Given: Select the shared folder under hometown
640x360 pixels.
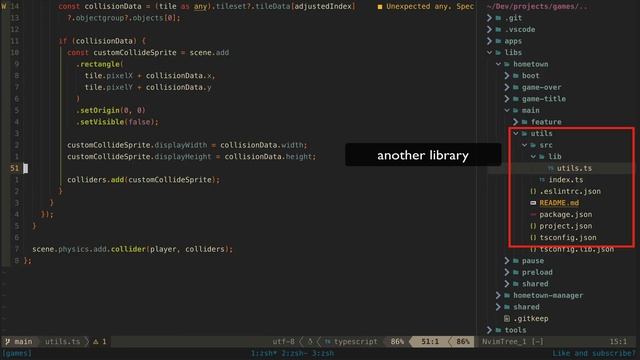Looking at the screenshot, I should point(535,284).
